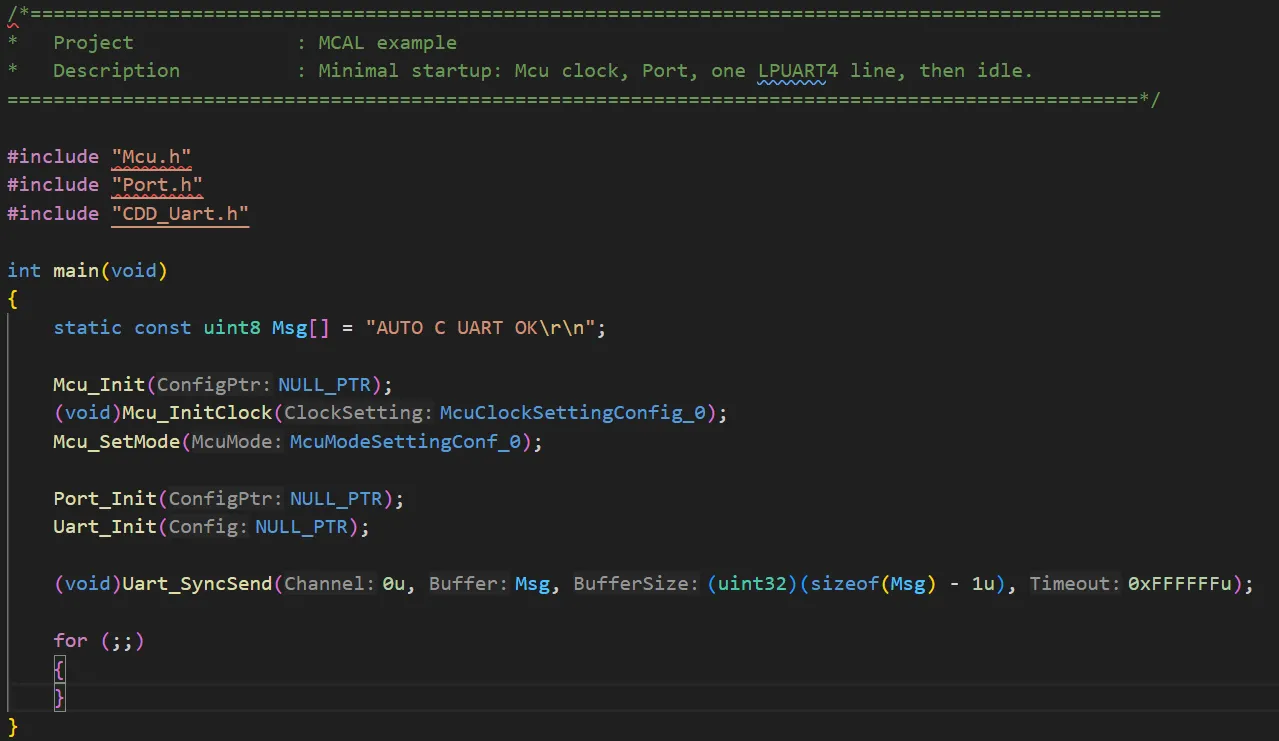Click NULL_PTR in the Port_Init call

pyautogui.click(x=336, y=499)
